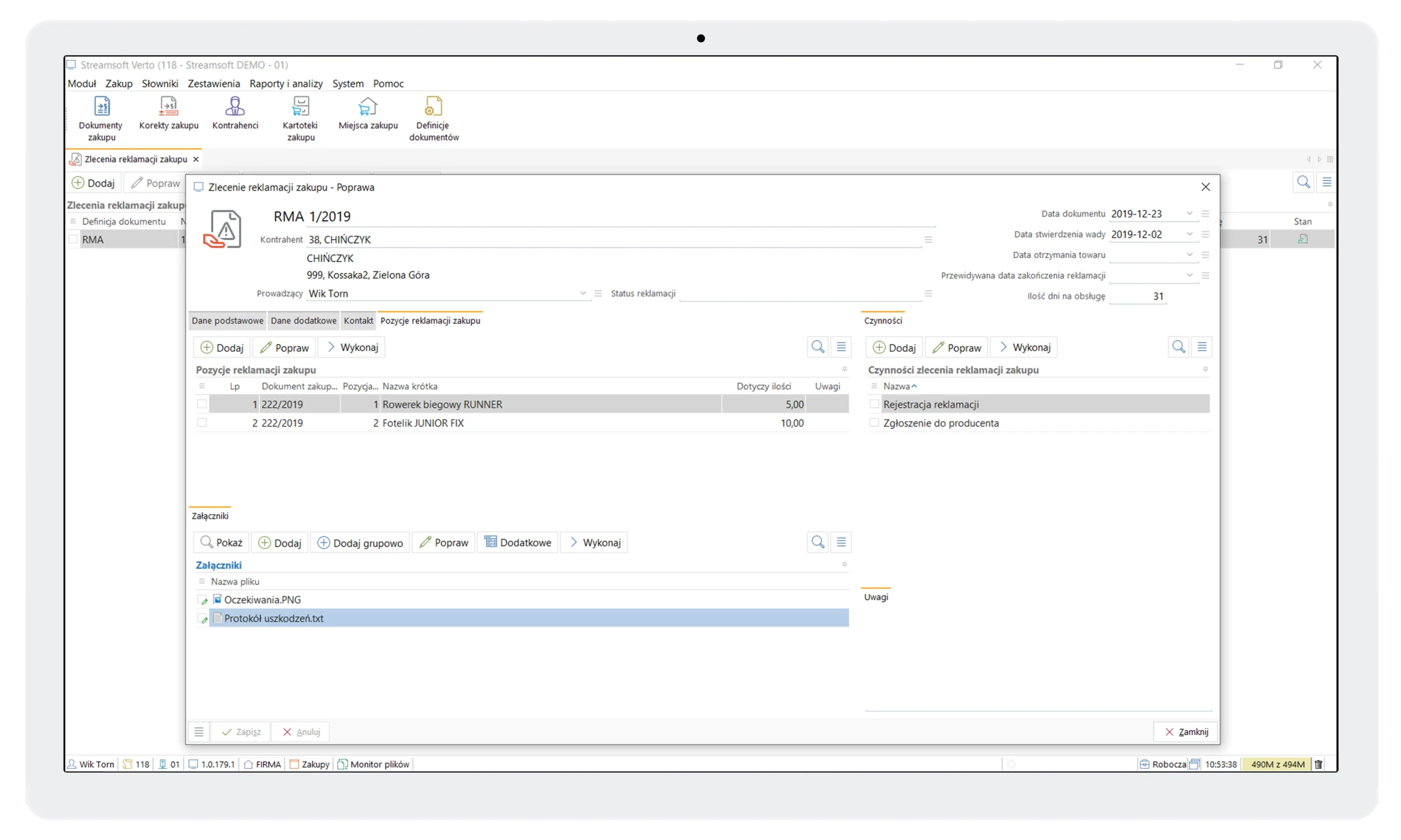Image resolution: width=1401 pixels, height=840 pixels.
Task: Expand the Data dokumentu date dropdown
Action: (x=1189, y=214)
